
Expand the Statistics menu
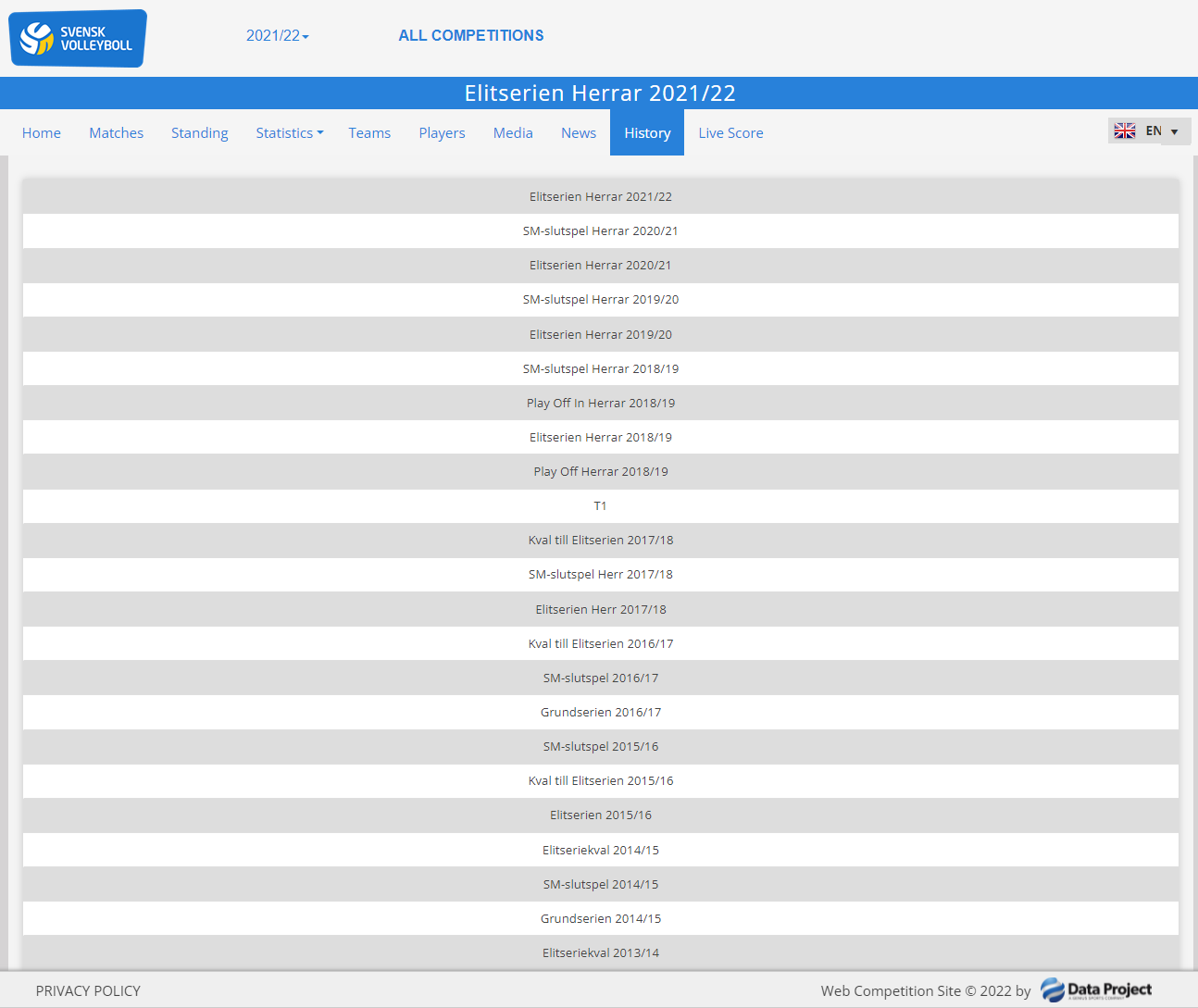coord(290,132)
